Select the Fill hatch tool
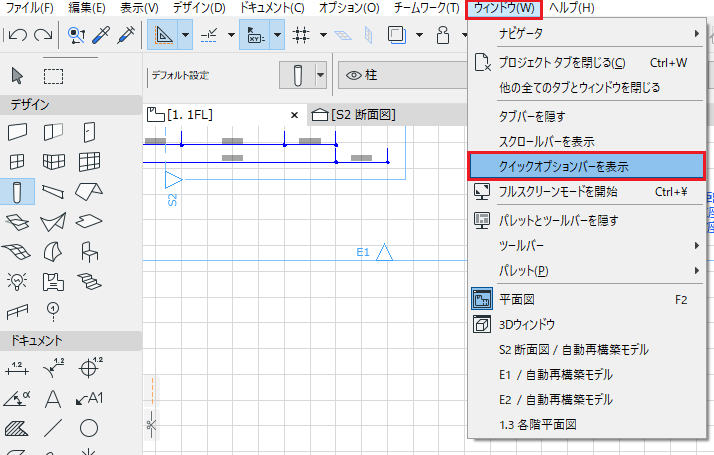This screenshot has height=455, width=714. click(x=17, y=428)
